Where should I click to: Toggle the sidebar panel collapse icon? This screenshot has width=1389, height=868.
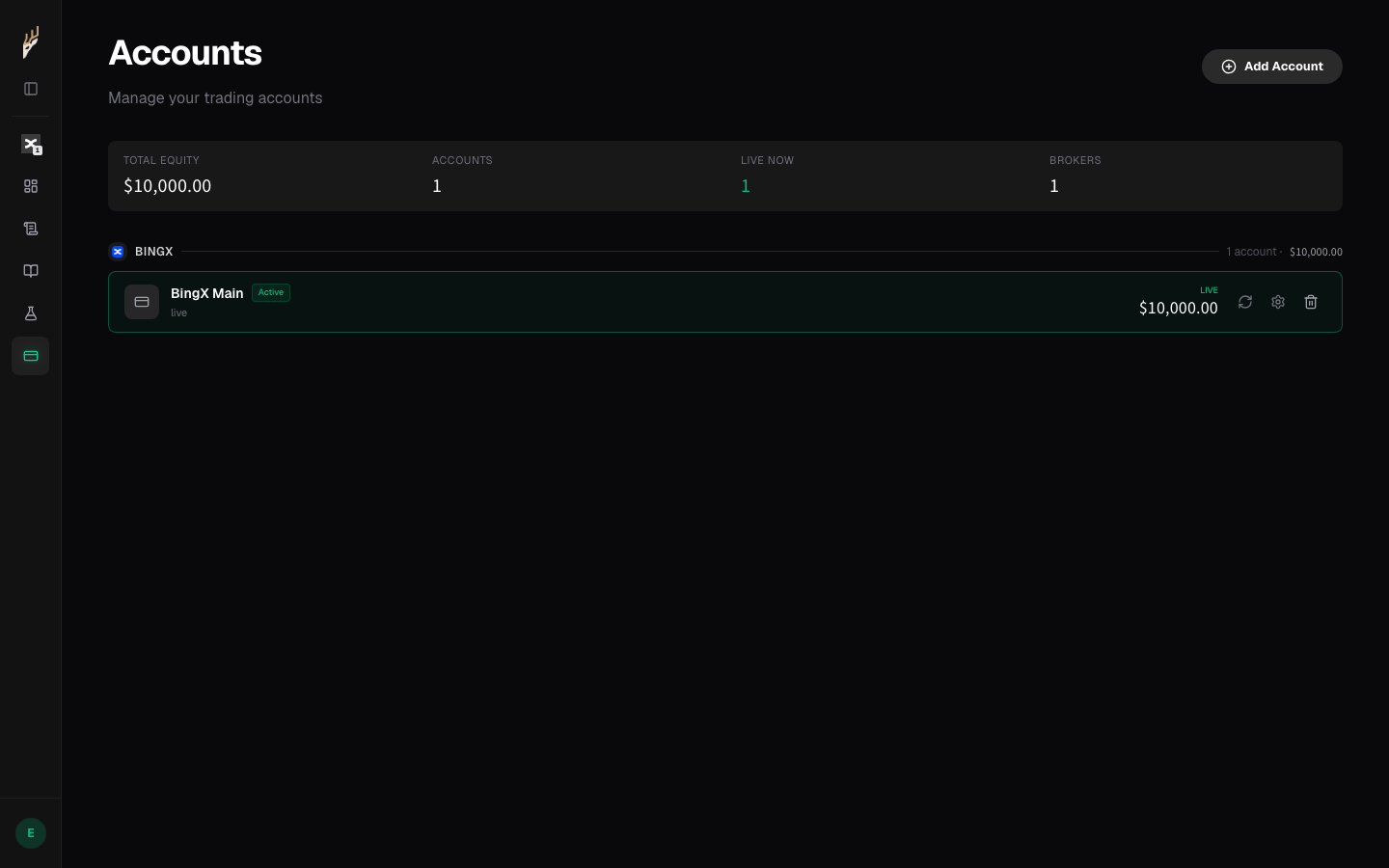point(31,89)
